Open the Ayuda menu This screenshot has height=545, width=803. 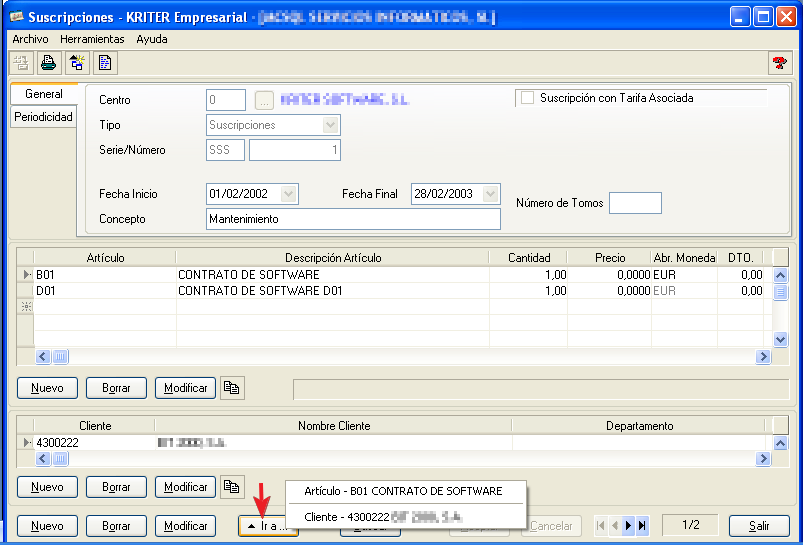tap(152, 39)
